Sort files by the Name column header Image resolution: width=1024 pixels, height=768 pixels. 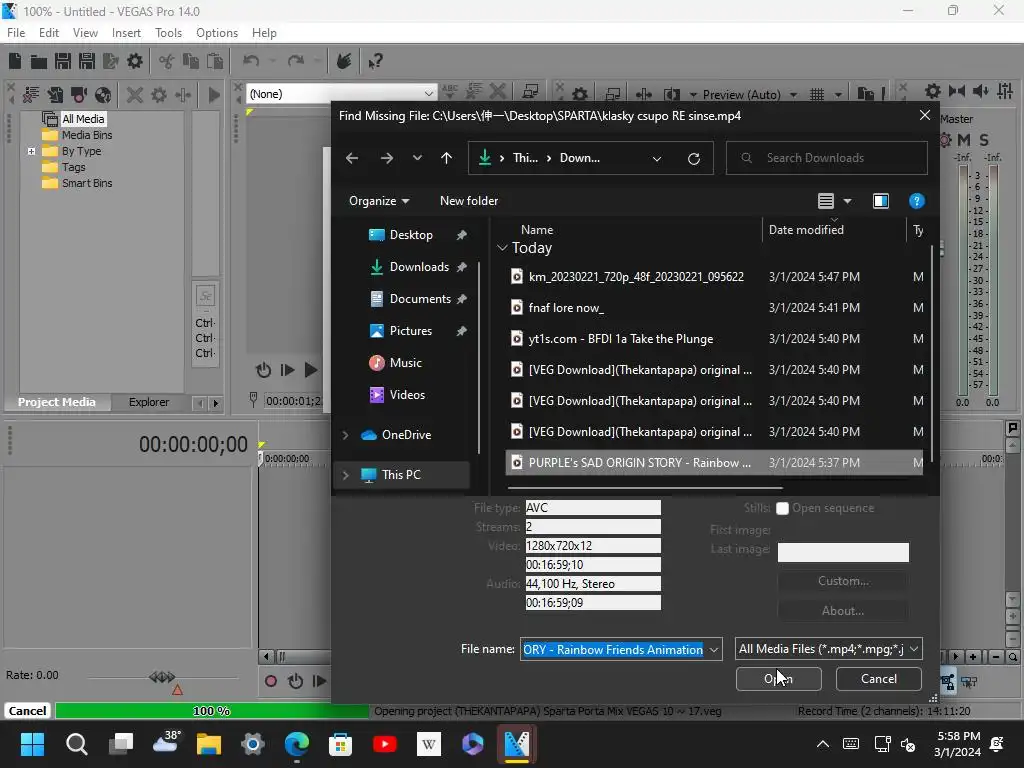[x=537, y=230]
